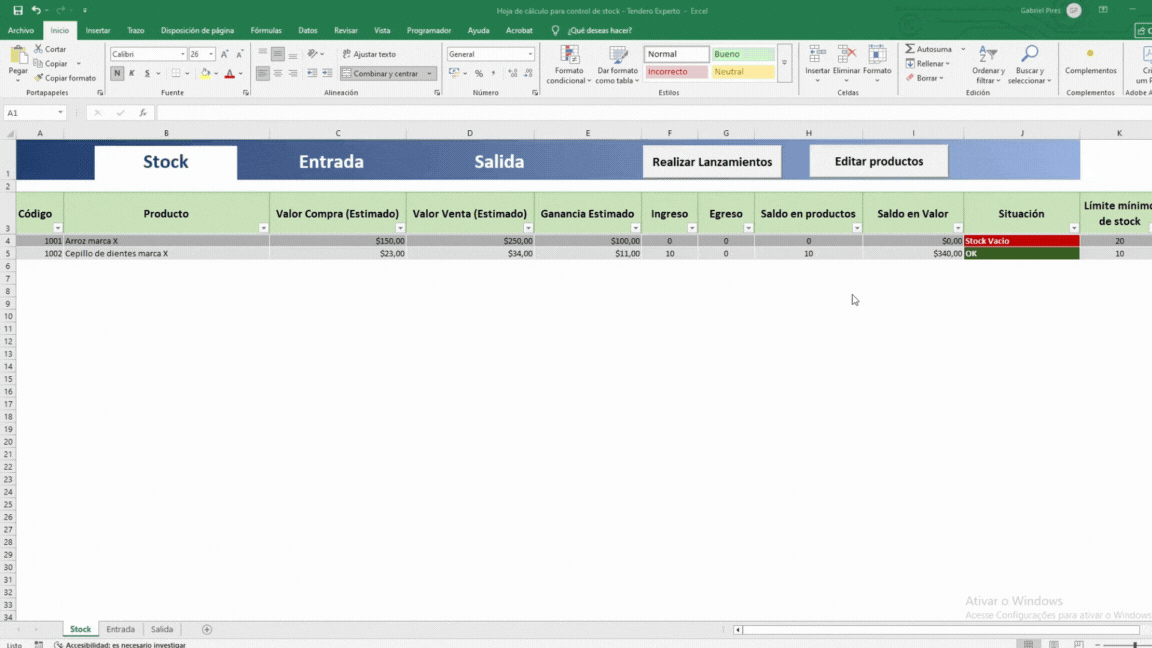
Task: Click the increase indent icon
Action: (x=327, y=73)
